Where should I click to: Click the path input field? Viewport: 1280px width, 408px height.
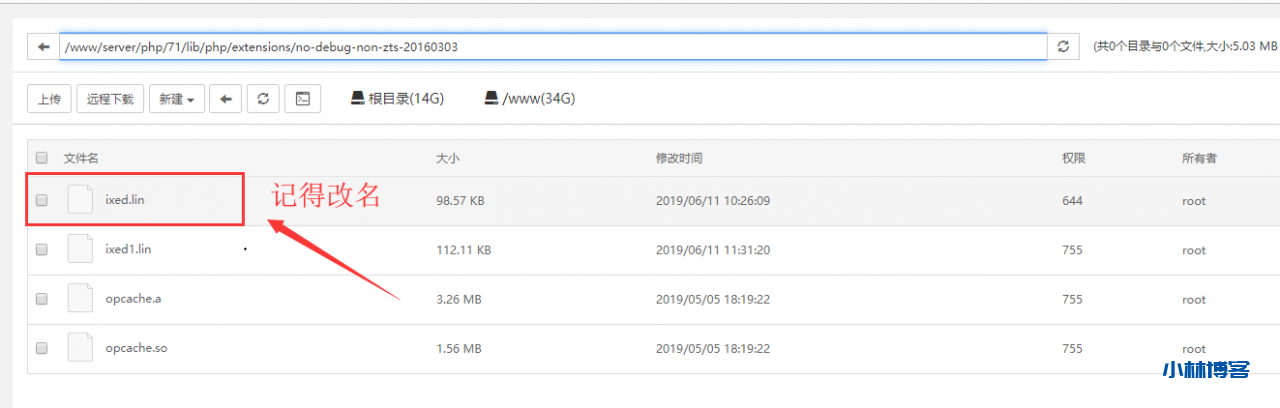(553, 47)
